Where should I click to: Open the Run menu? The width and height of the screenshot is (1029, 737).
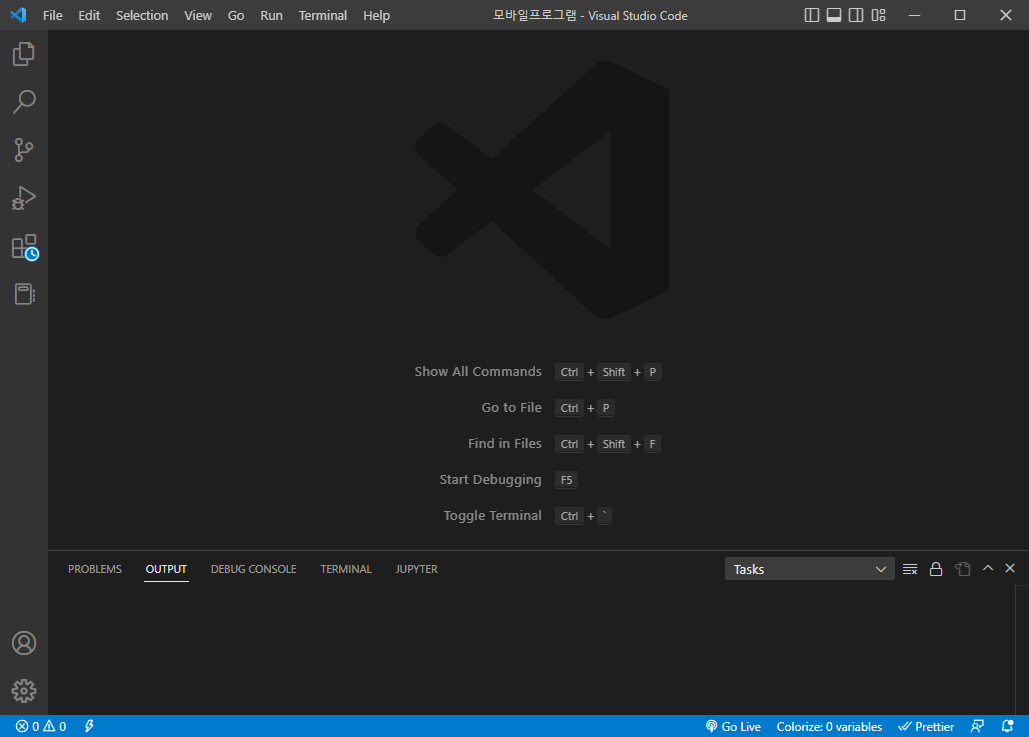pyautogui.click(x=271, y=15)
